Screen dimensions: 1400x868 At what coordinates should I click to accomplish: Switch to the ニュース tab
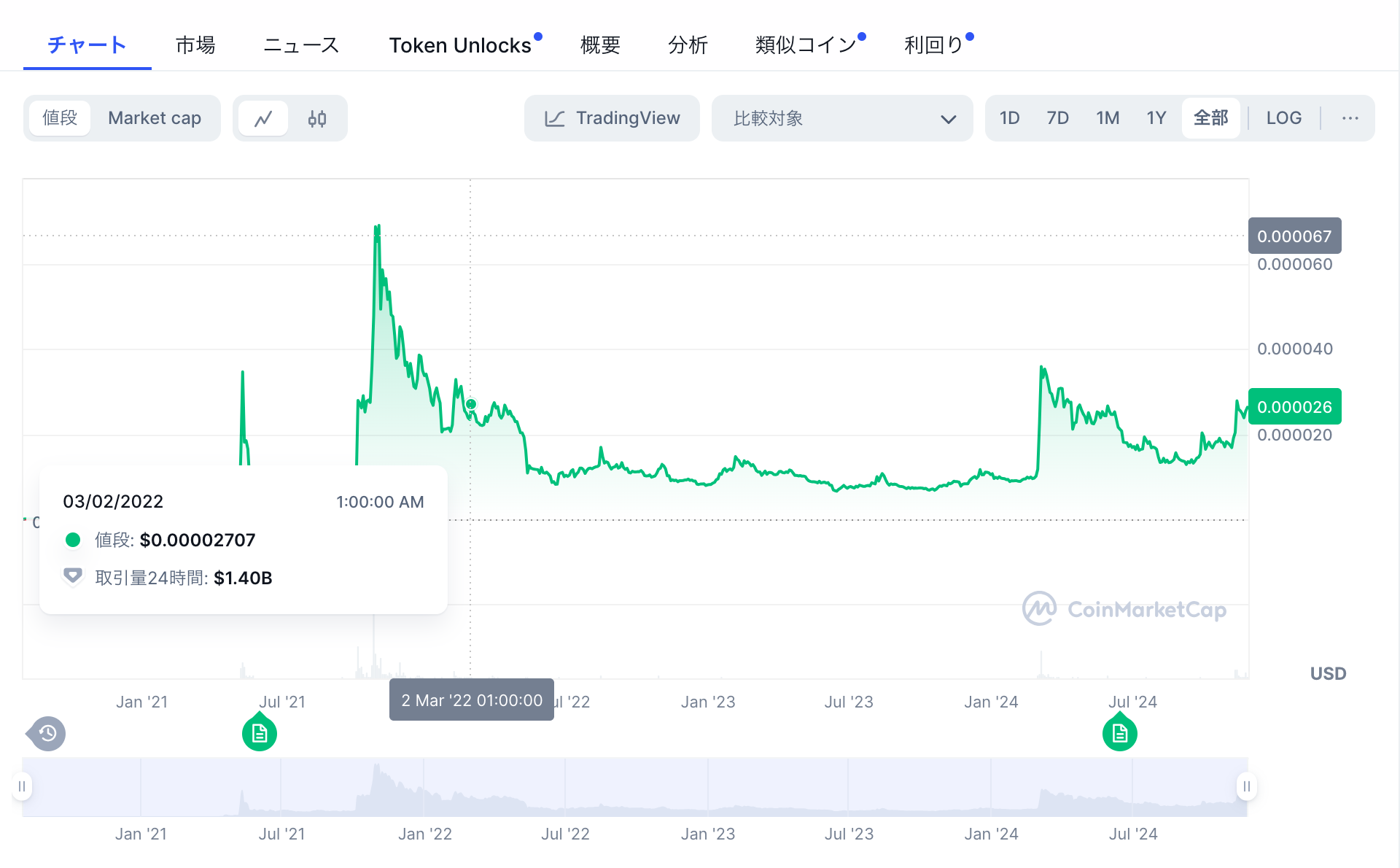pyautogui.click(x=300, y=45)
